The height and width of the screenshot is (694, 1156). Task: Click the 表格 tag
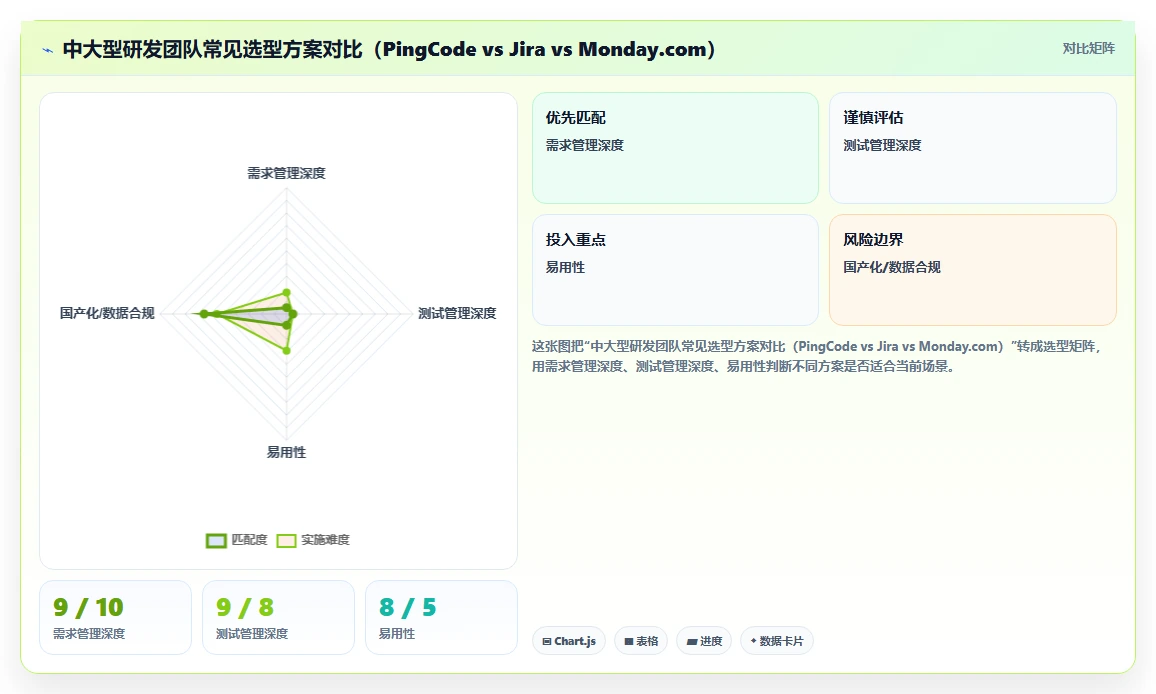(x=641, y=641)
